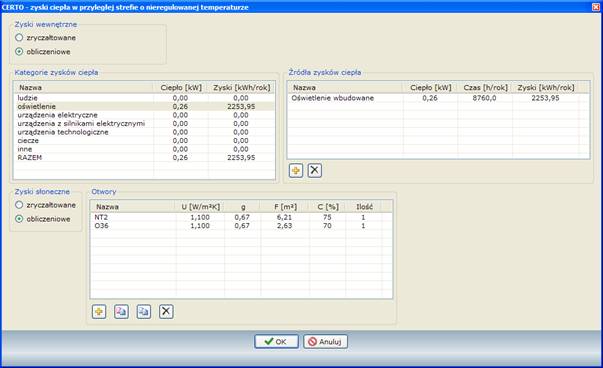Click the pink-and-teal icon under Otwory table

[122, 311]
